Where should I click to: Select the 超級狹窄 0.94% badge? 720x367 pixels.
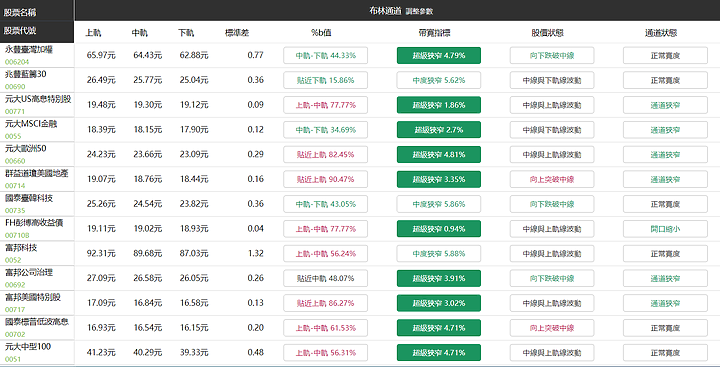(439, 229)
